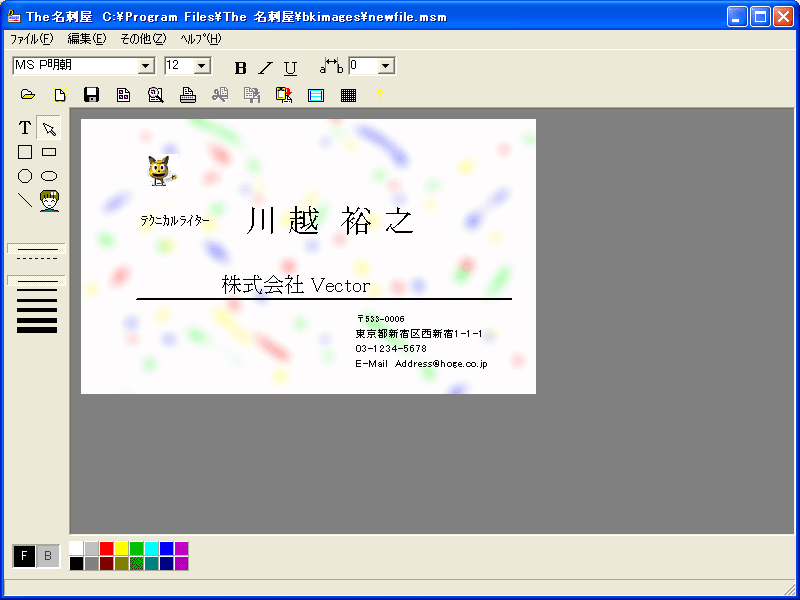
Task: Click the page layout icon beside the floppy disk
Action: pos(123,94)
